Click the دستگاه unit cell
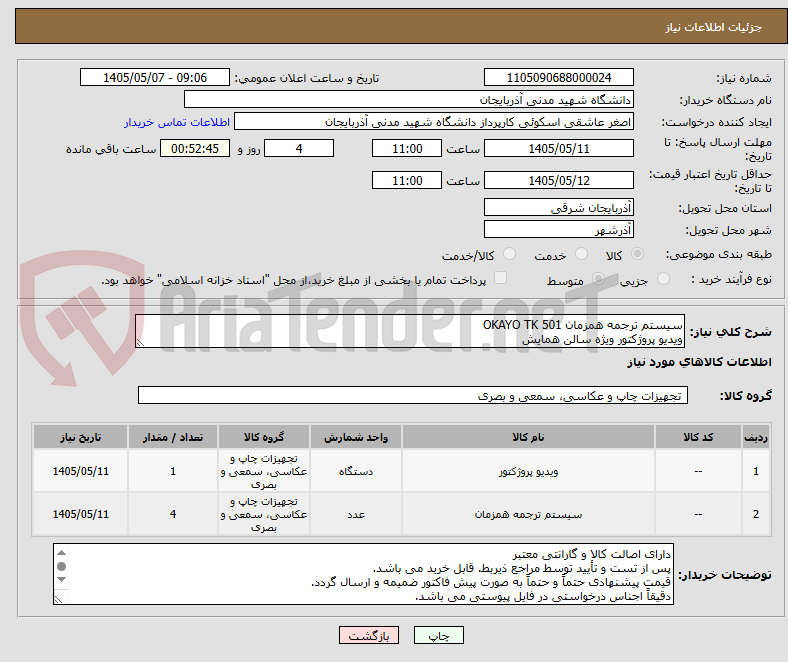Viewport: 788px width, 662px height. tap(356, 471)
